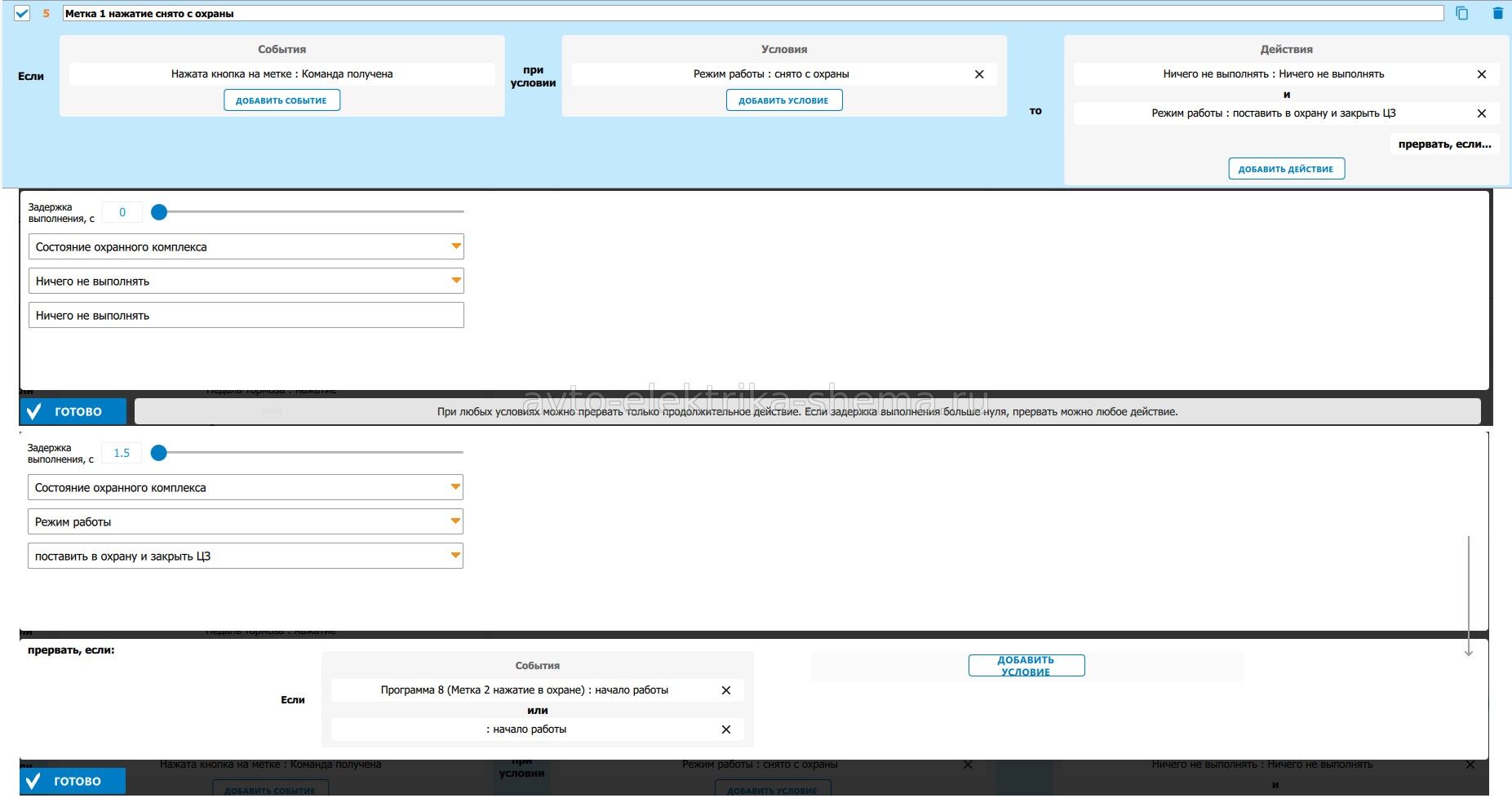Remove the empty 'начало работы' event
Viewport: 1512px width, 798px height.
click(x=725, y=729)
